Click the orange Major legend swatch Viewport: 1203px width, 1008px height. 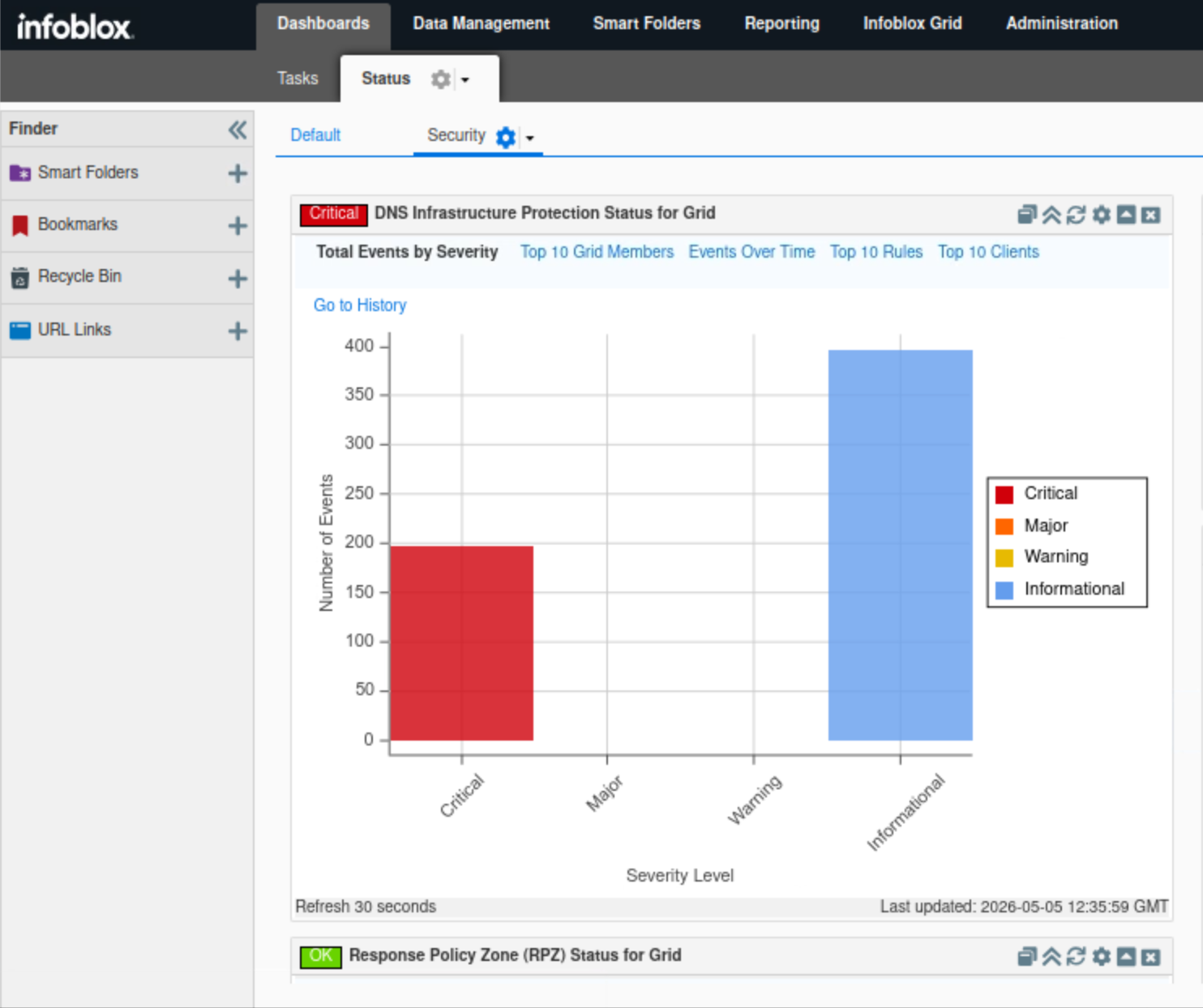tap(1004, 527)
